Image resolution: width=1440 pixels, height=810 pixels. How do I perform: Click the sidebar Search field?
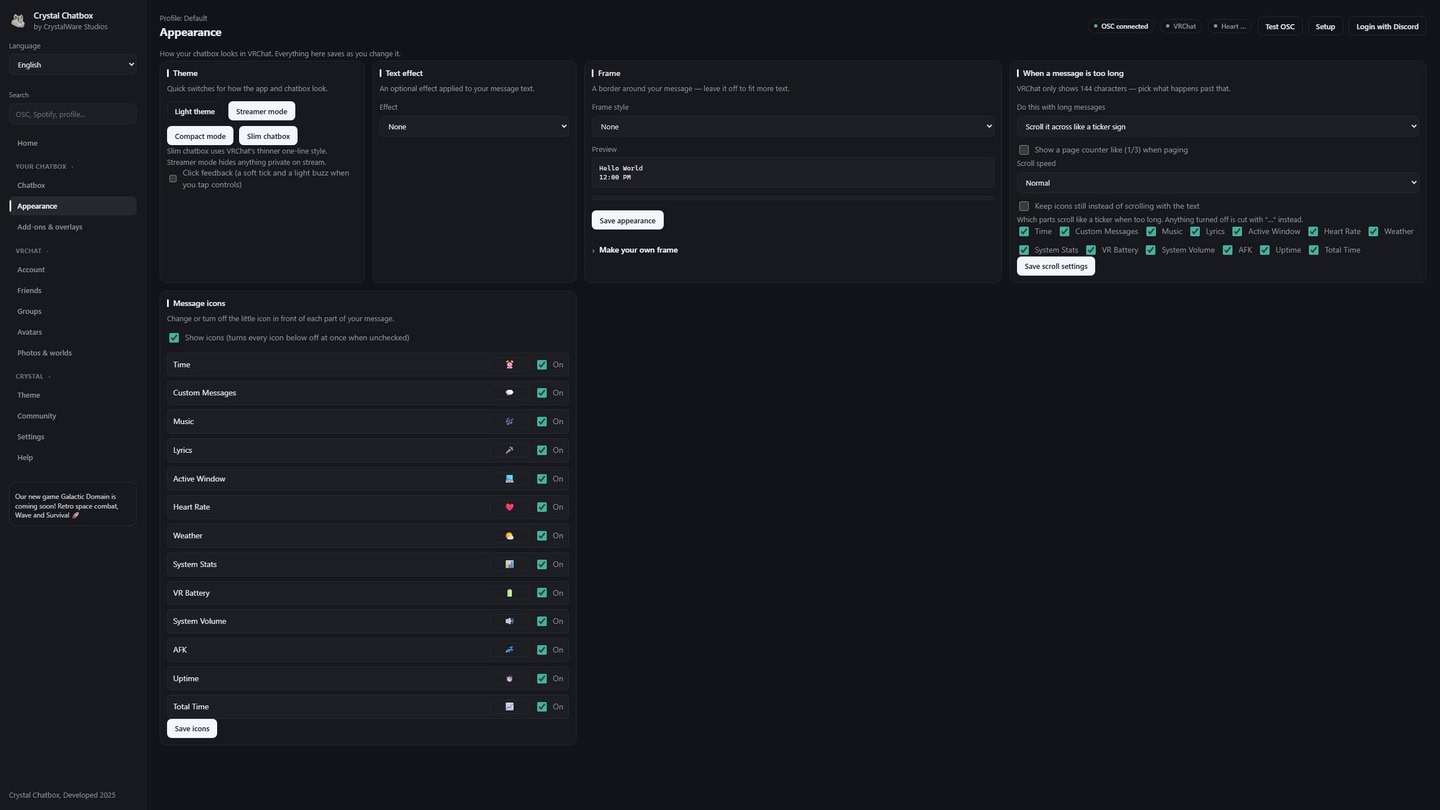pyautogui.click(x=73, y=114)
